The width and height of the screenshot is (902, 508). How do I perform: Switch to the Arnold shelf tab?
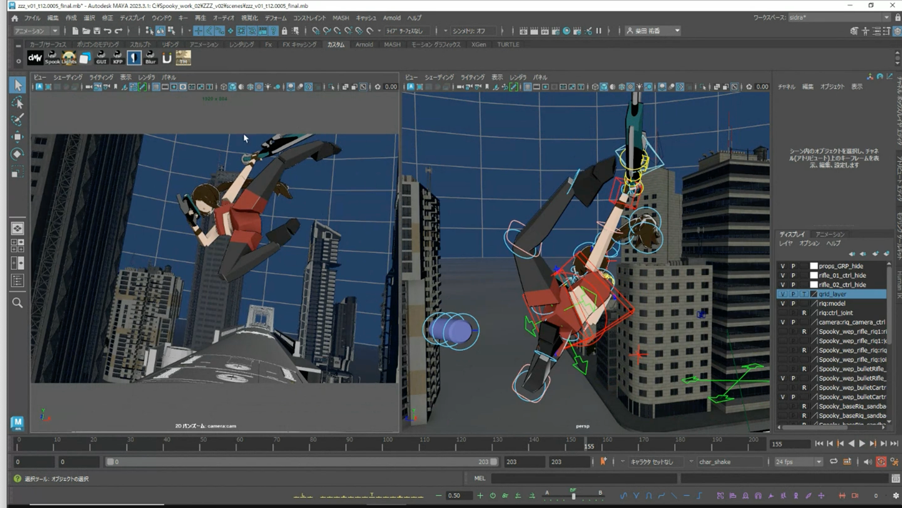[364, 44]
